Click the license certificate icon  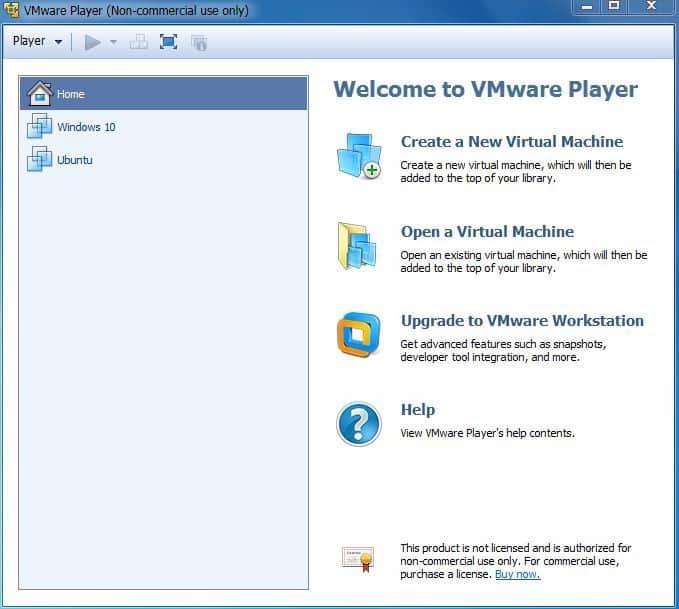(x=358, y=559)
